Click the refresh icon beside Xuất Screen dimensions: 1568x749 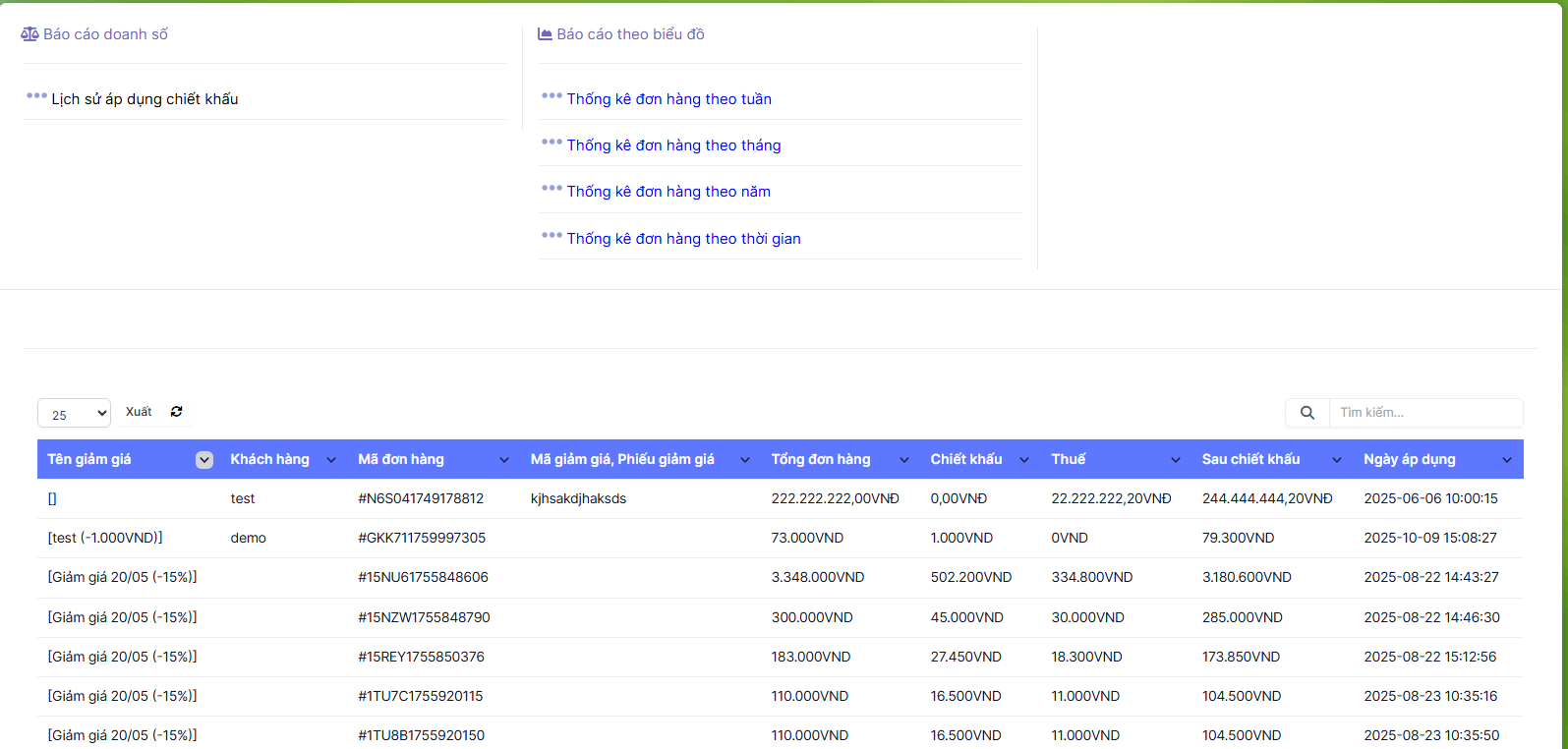pyautogui.click(x=176, y=412)
